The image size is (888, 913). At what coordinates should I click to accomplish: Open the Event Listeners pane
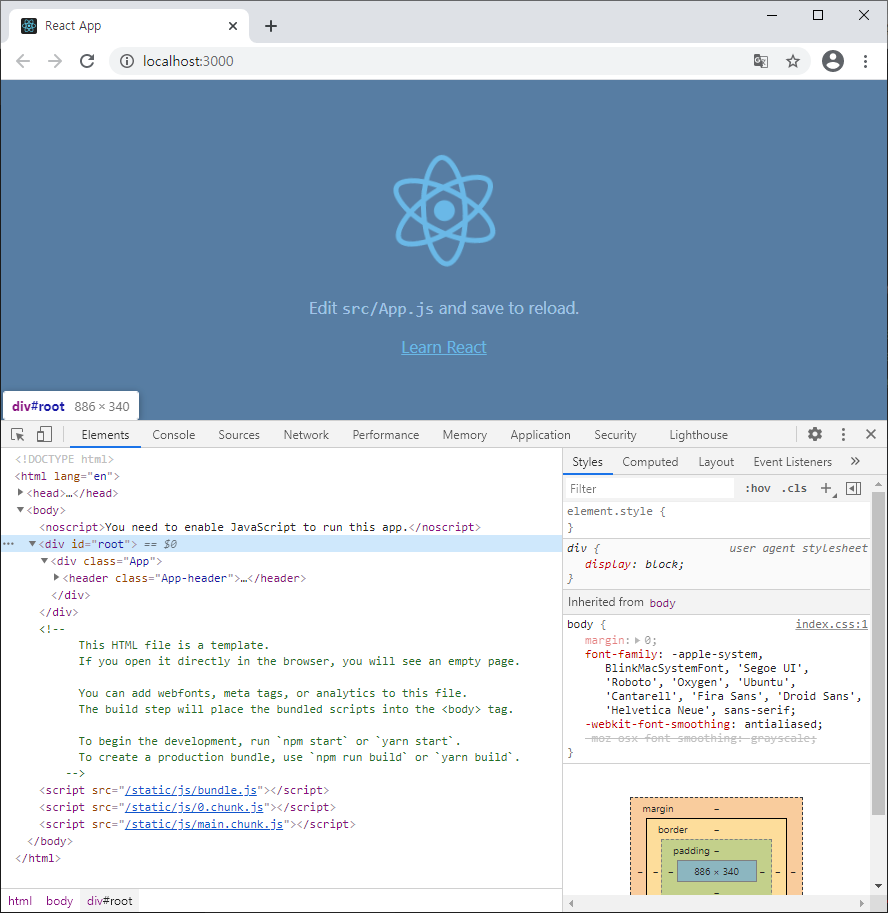pos(793,462)
